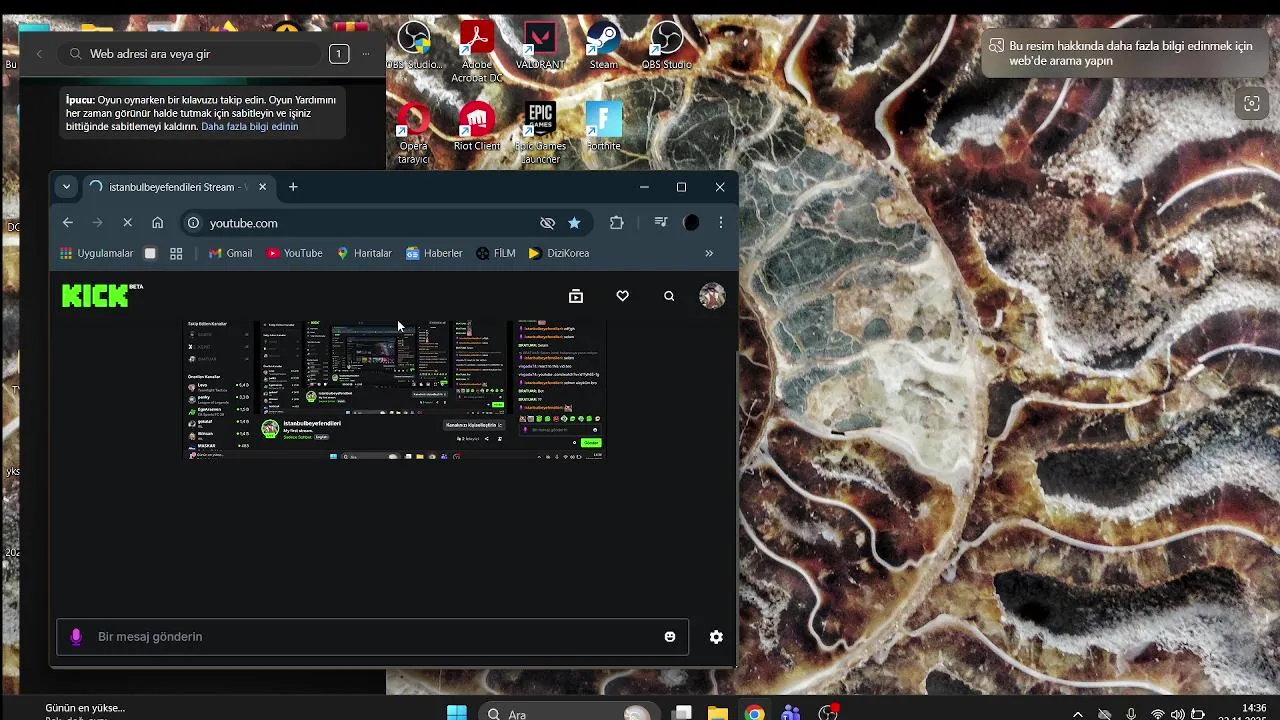
Task: Go back in the Game Bar browser panel
Action: pos(39,54)
